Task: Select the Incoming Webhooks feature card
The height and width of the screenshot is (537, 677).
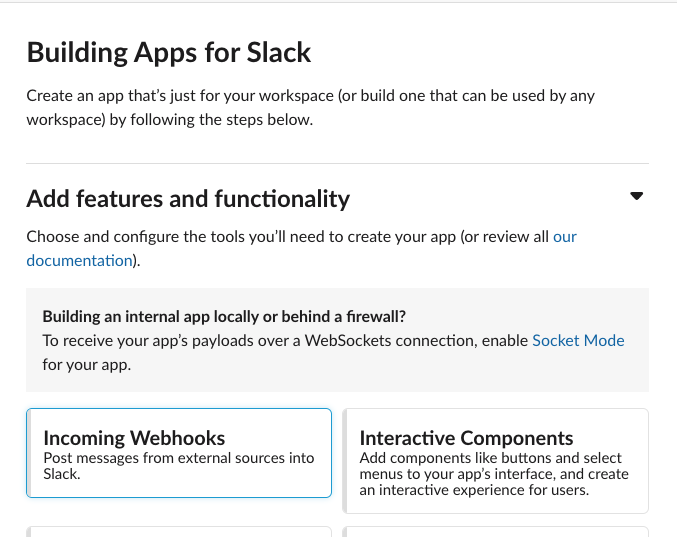Action: [x=179, y=453]
